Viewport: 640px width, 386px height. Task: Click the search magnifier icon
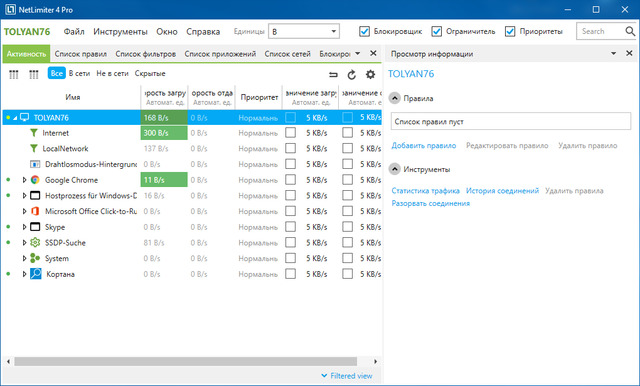click(630, 31)
